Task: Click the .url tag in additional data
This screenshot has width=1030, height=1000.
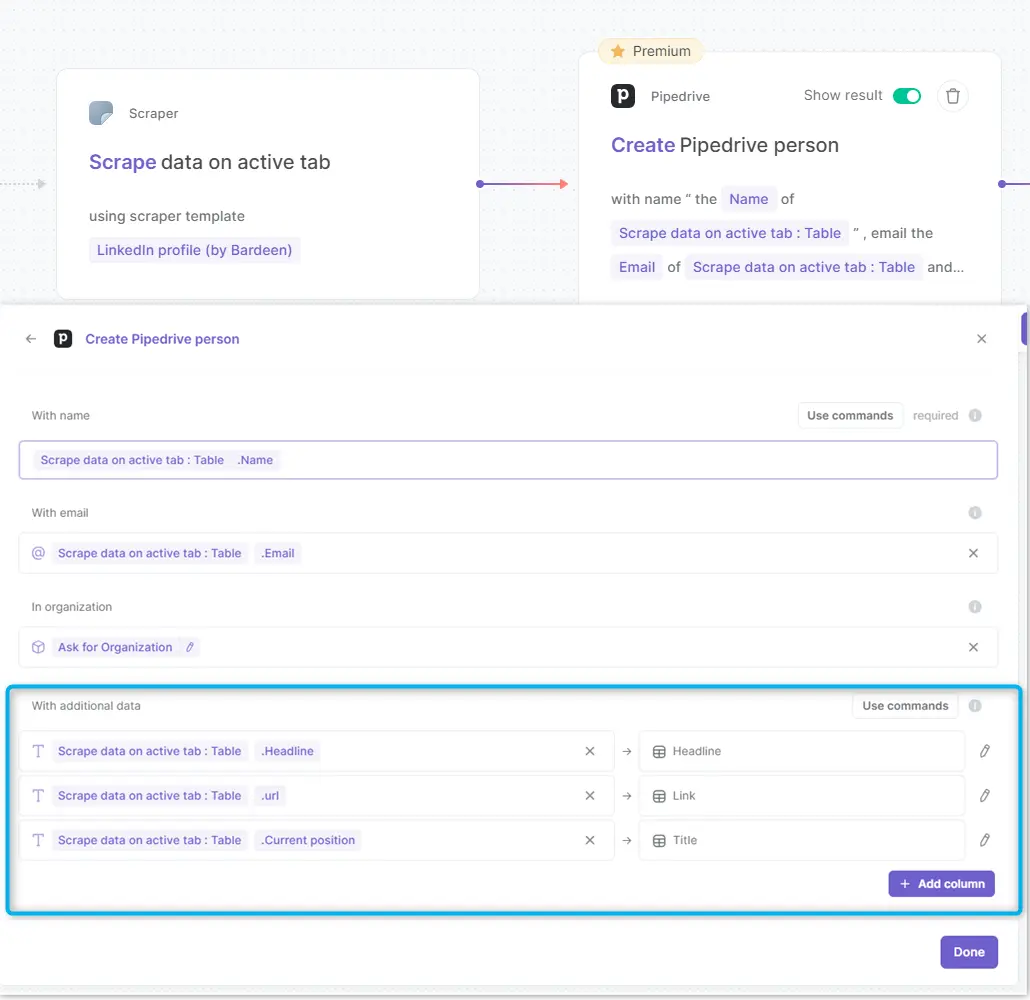Action: pos(270,796)
